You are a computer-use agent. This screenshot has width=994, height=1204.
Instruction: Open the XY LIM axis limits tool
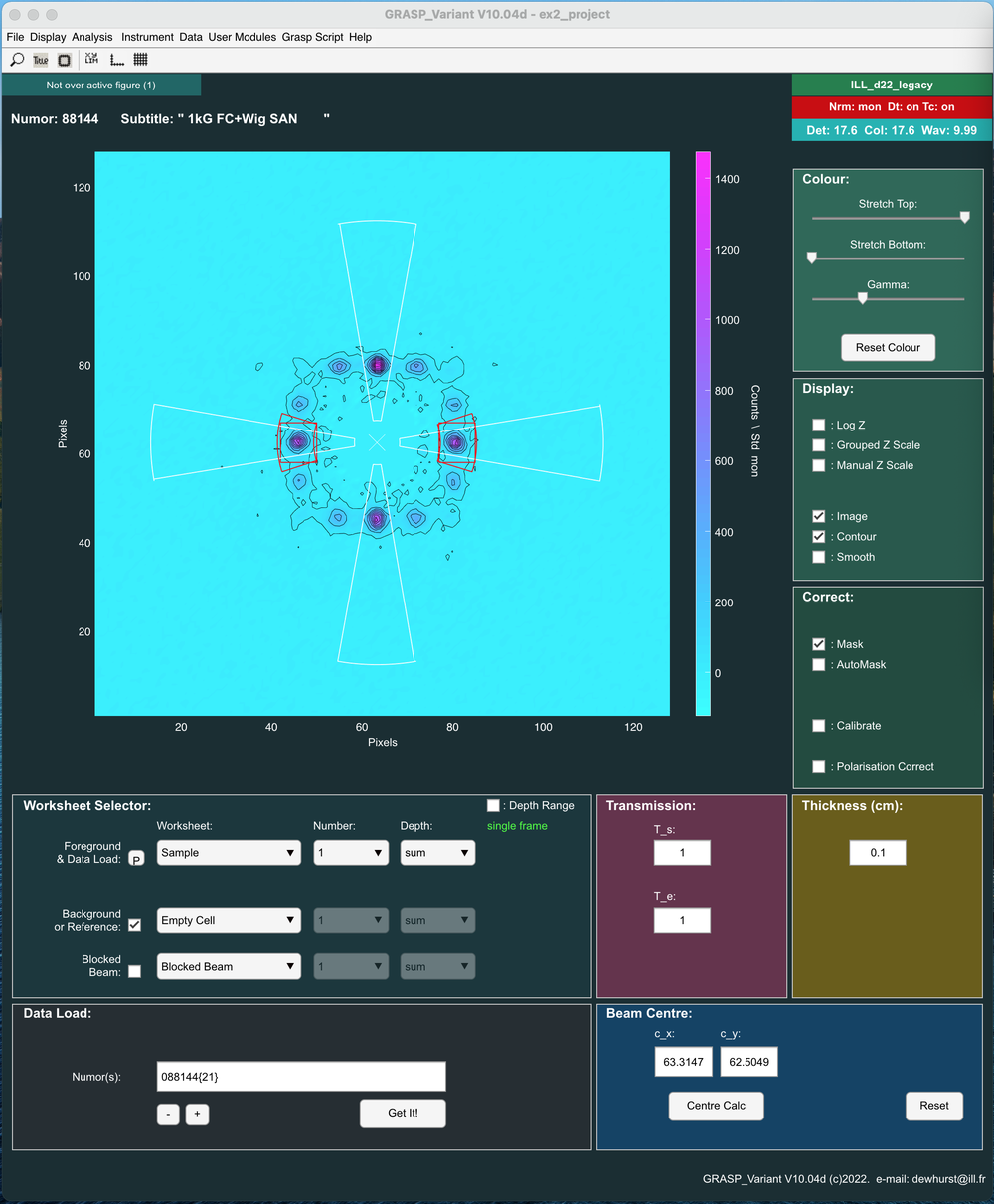(x=90, y=60)
